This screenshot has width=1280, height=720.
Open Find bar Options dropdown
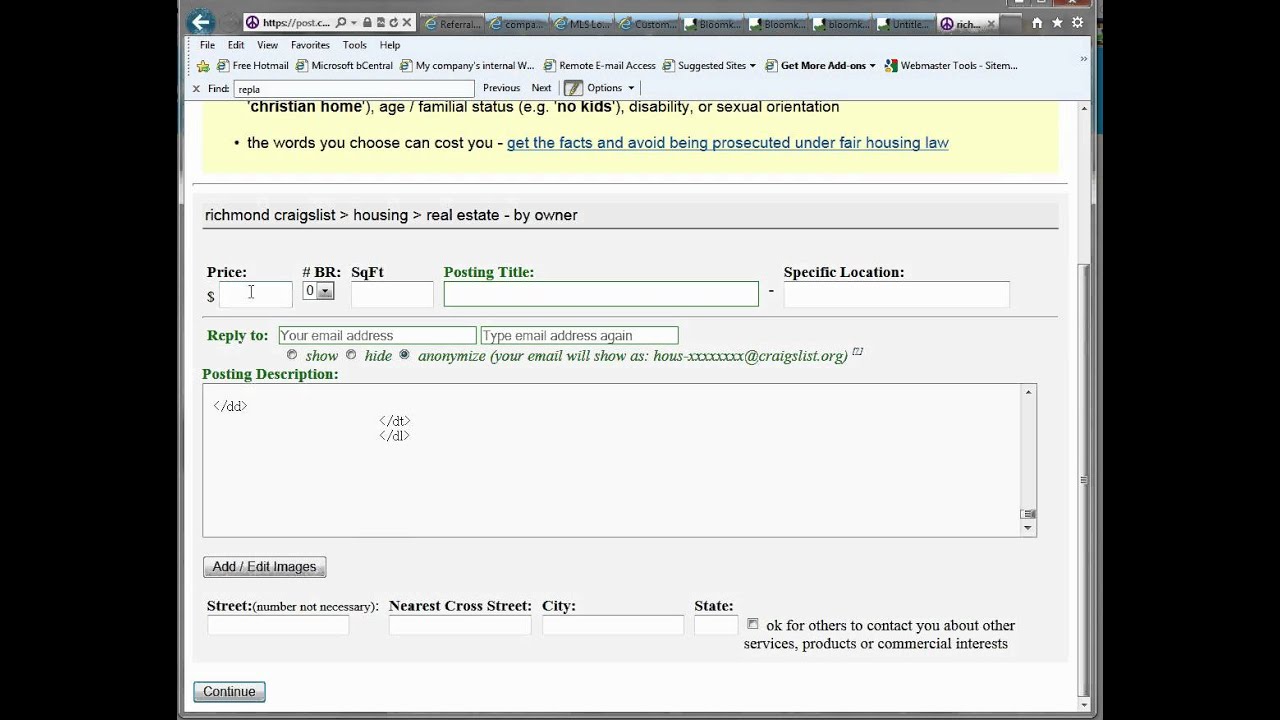610,88
